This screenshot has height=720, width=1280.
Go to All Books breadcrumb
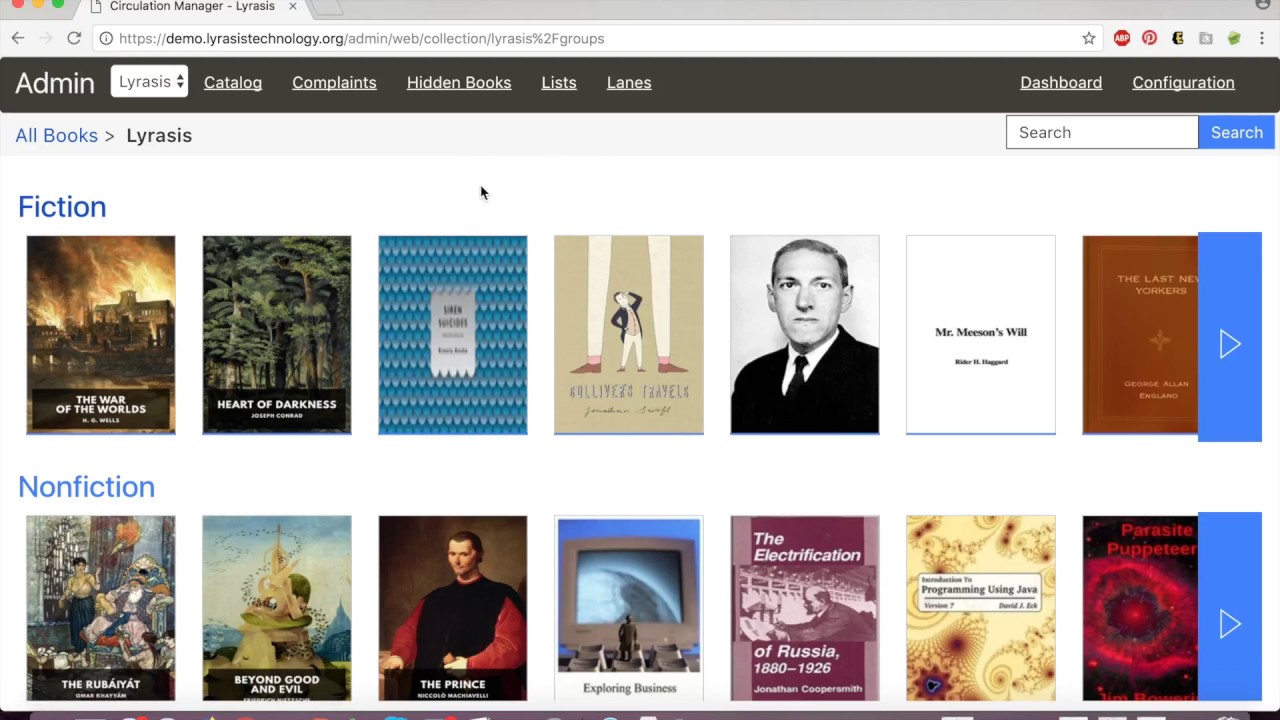pos(56,135)
